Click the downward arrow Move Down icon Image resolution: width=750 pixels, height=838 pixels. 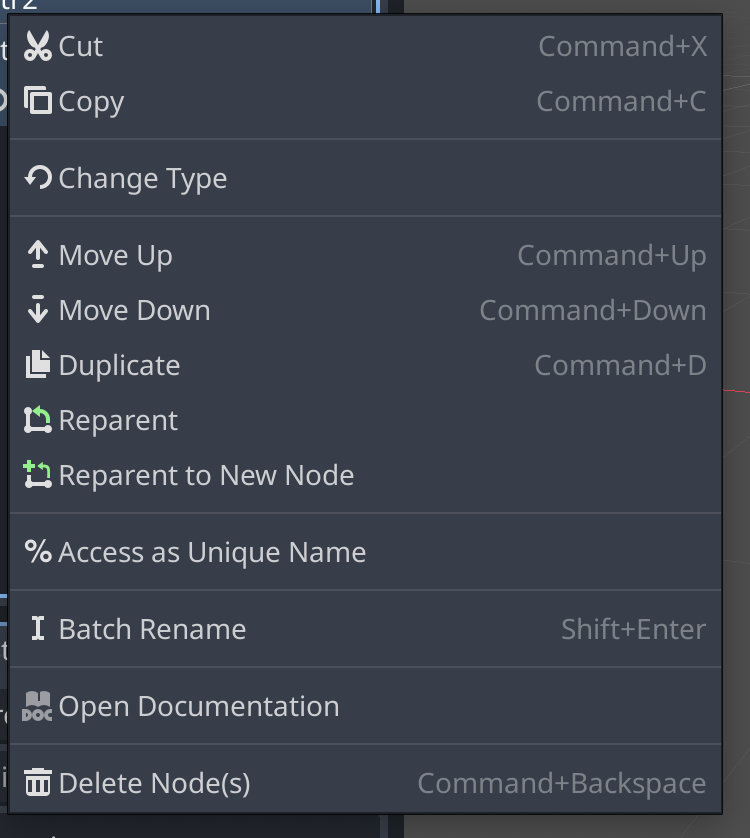coord(37,310)
